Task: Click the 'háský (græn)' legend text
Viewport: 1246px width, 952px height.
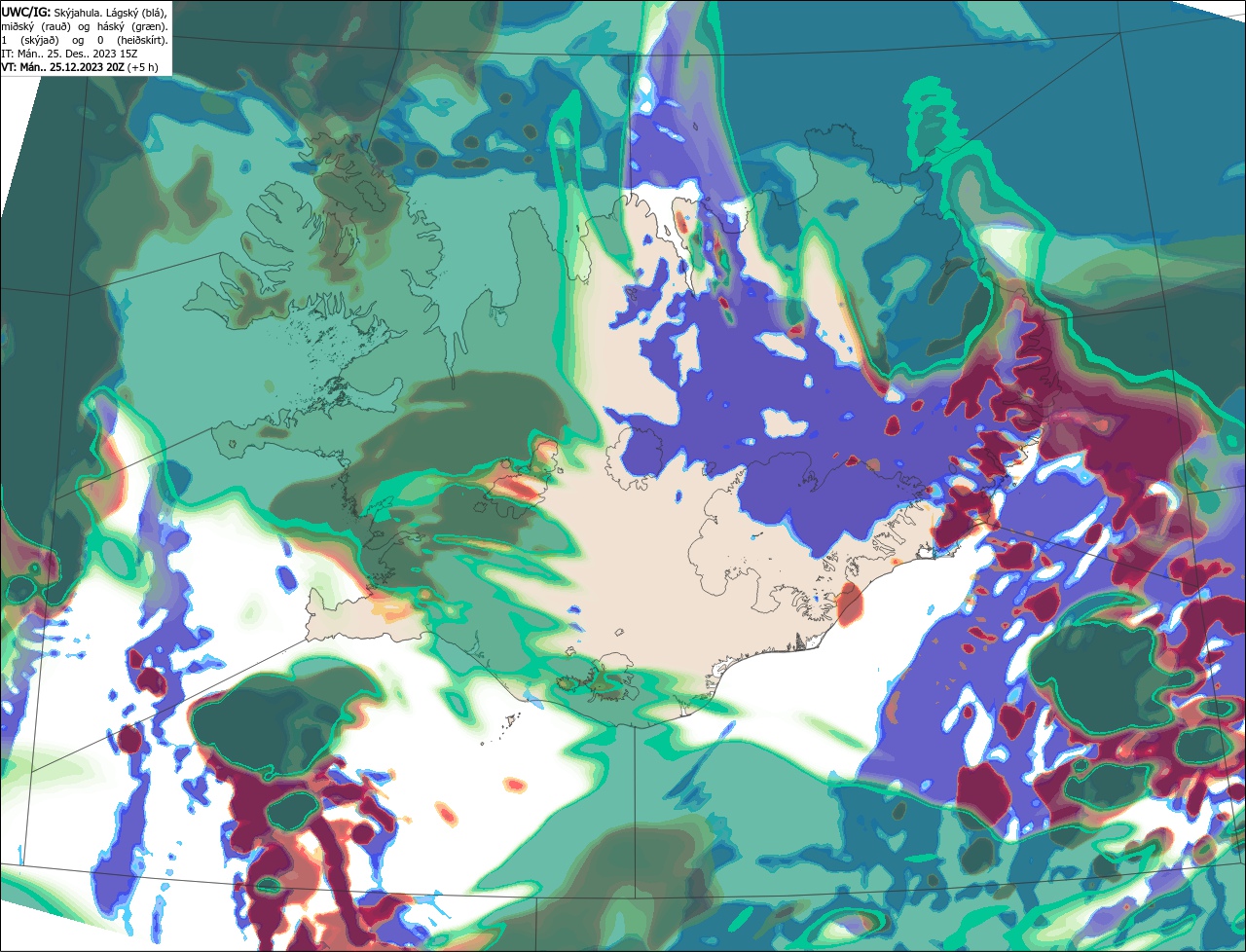Action: pyautogui.click(x=132, y=27)
